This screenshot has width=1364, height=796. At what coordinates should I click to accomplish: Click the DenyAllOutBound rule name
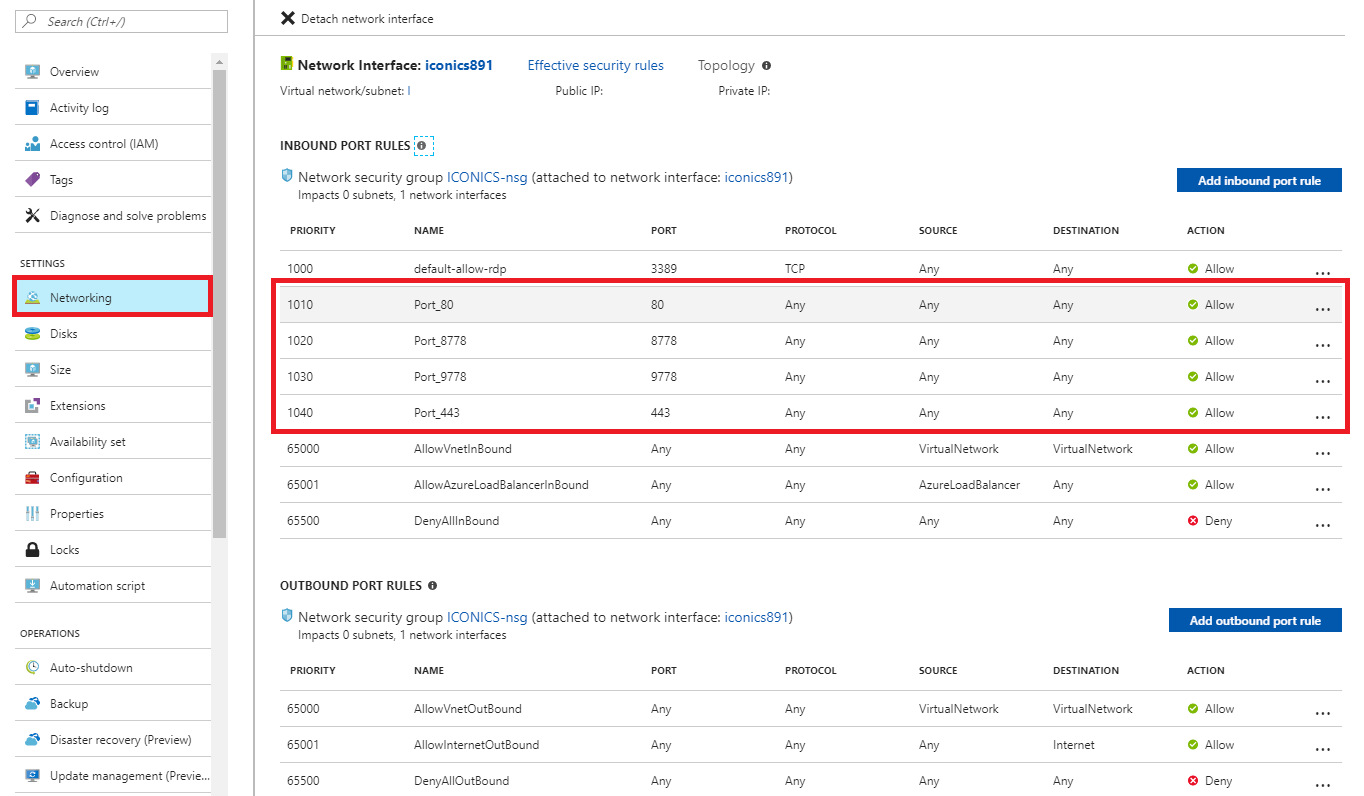461,781
